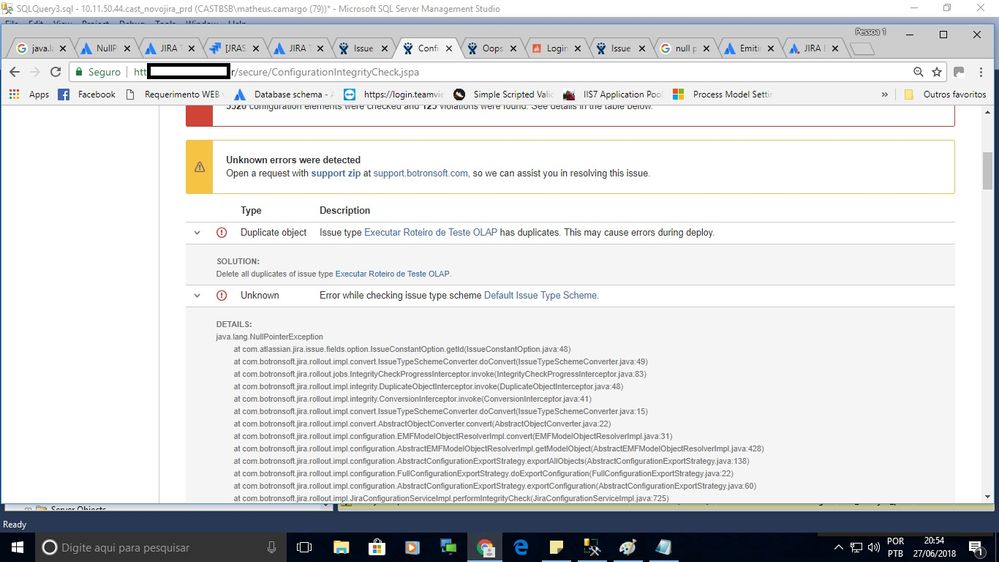The width and height of the screenshot is (999, 562).
Task: Click the browser forward arrow
Action: coord(35,72)
